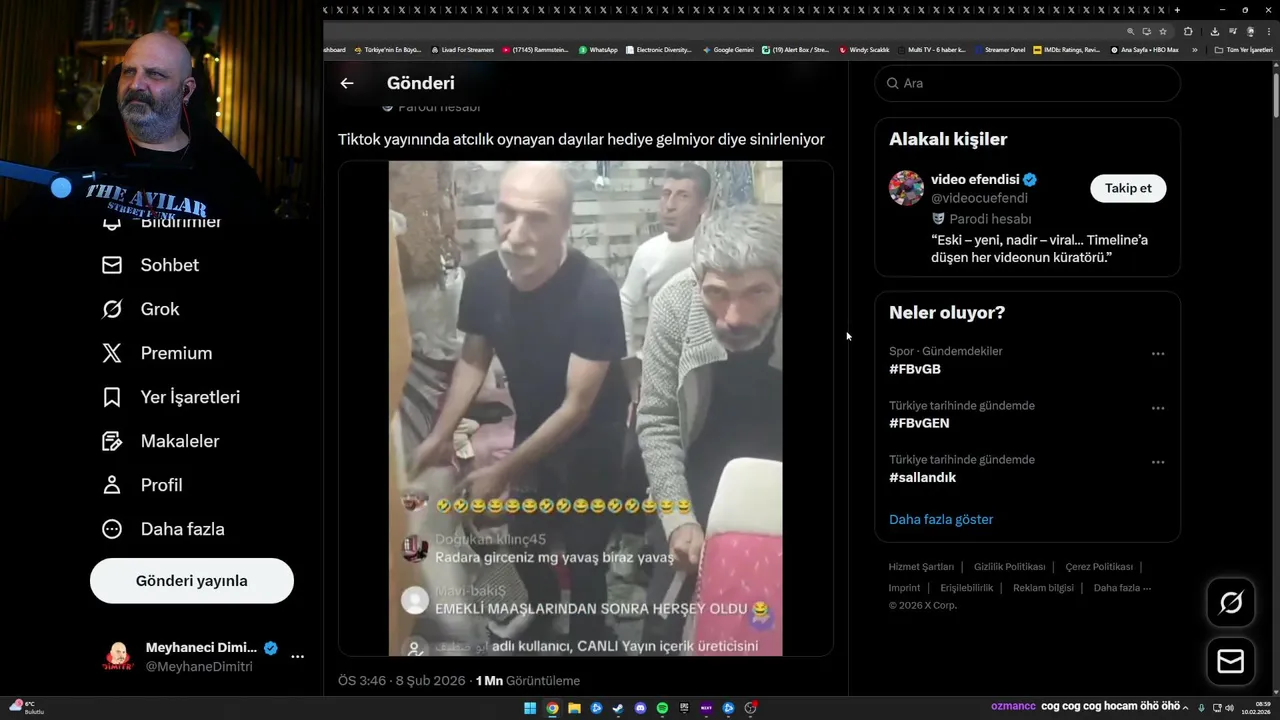
Task: Open the floating Grok button
Action: pyautogui.click(x=1231, y=602)
